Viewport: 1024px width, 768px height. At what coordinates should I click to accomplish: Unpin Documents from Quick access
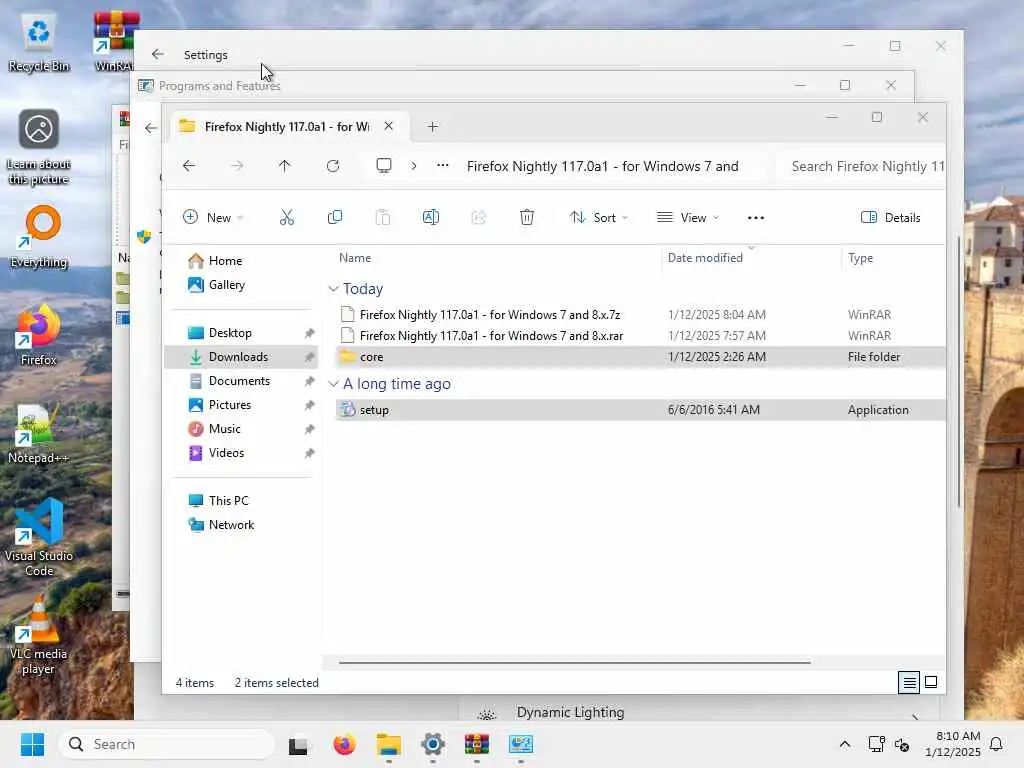click(x=310, y=381)
